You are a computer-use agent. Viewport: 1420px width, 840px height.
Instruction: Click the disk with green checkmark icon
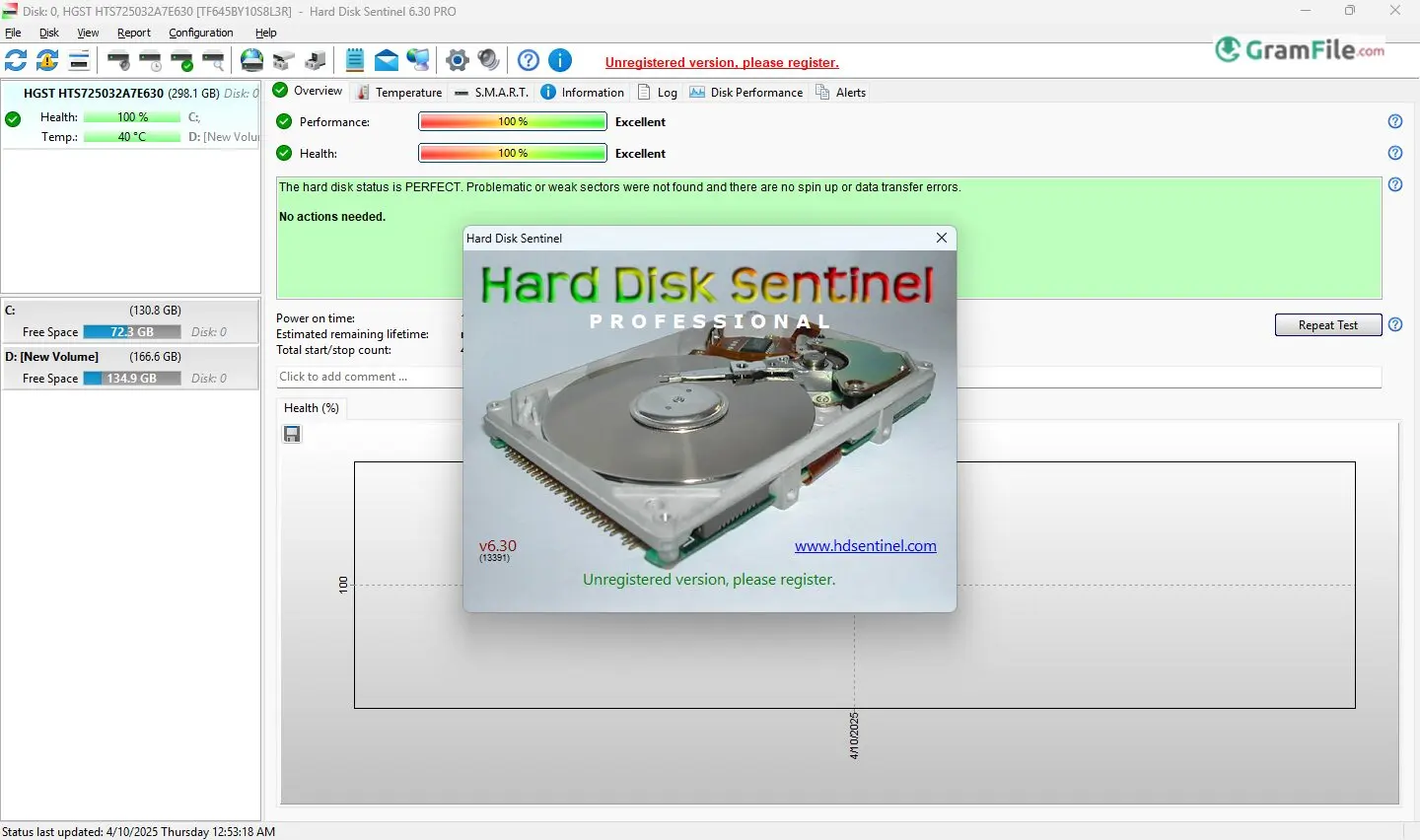pyautogui.click(x=182, y=61)
